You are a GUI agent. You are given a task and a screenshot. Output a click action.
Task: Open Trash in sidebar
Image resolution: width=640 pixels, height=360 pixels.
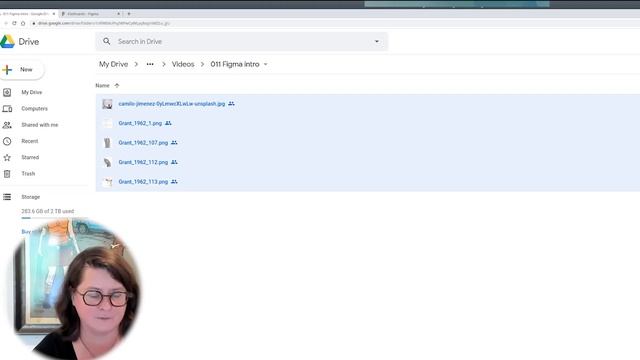[x=28, y=173]
